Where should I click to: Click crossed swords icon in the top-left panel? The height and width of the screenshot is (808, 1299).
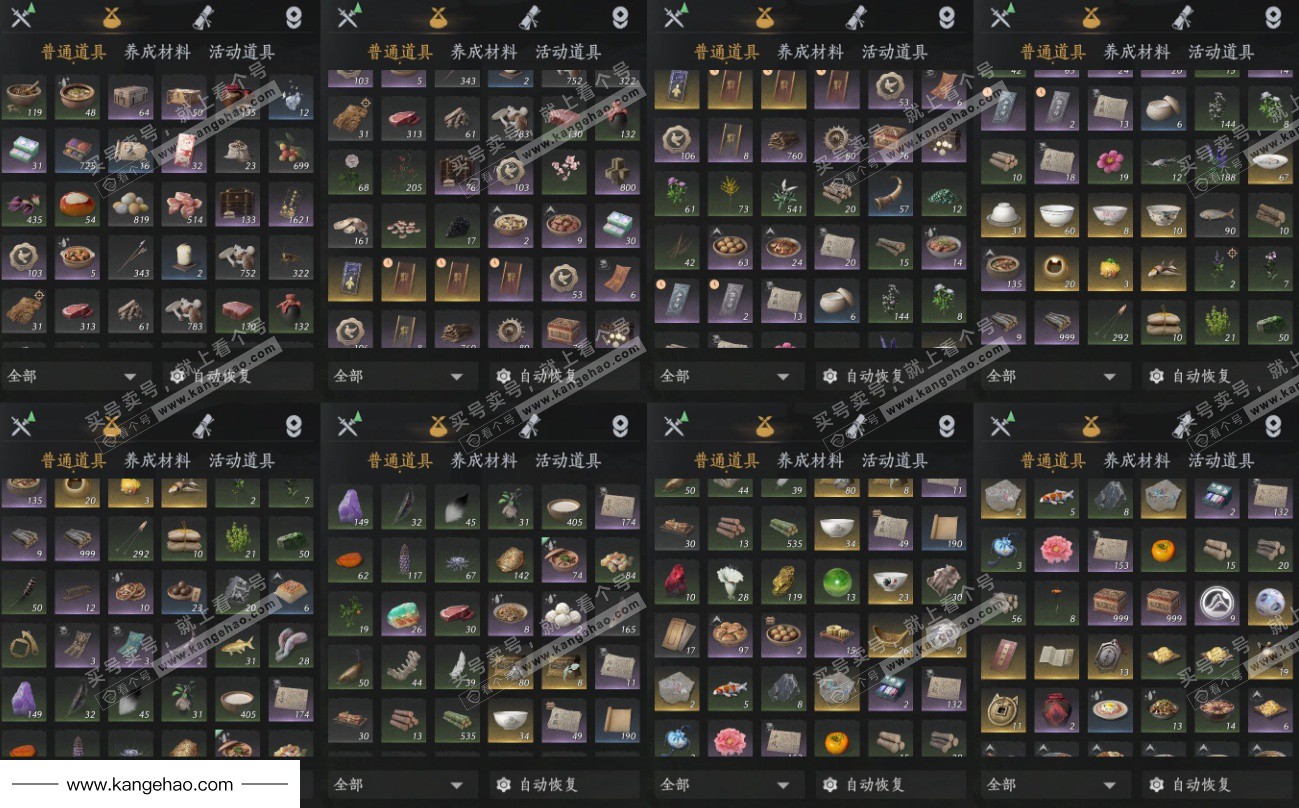(x=22, y=17)
